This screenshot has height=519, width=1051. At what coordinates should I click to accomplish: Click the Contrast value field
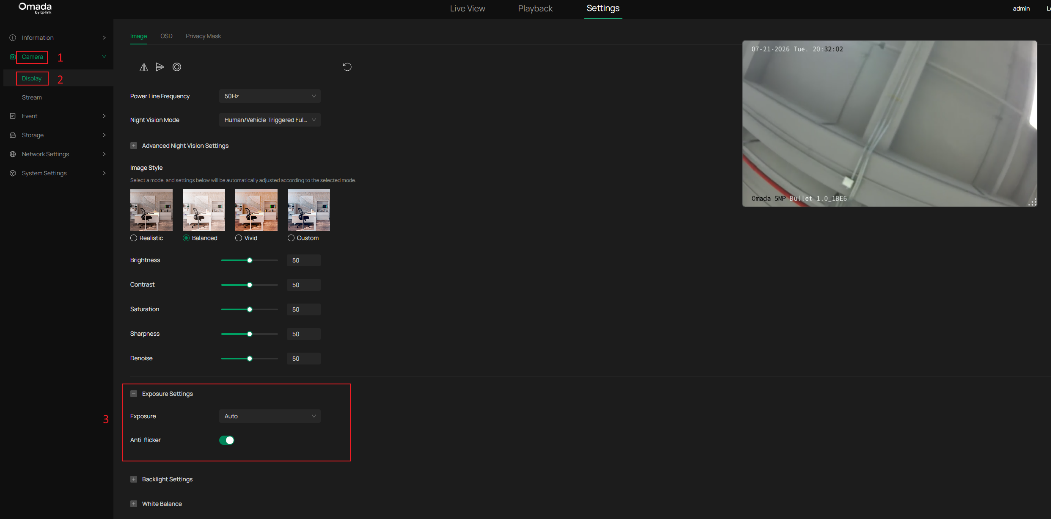pos(304,285)
